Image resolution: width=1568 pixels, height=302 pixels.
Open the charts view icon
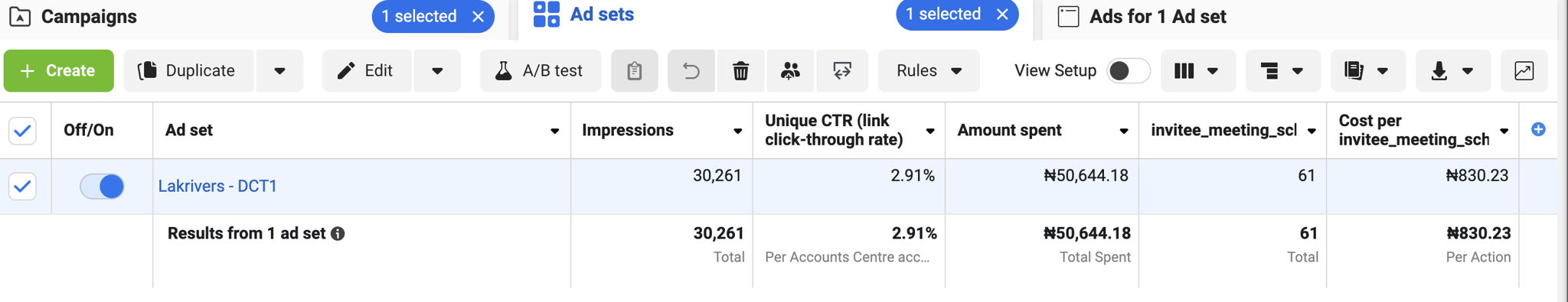point(1524,71)
